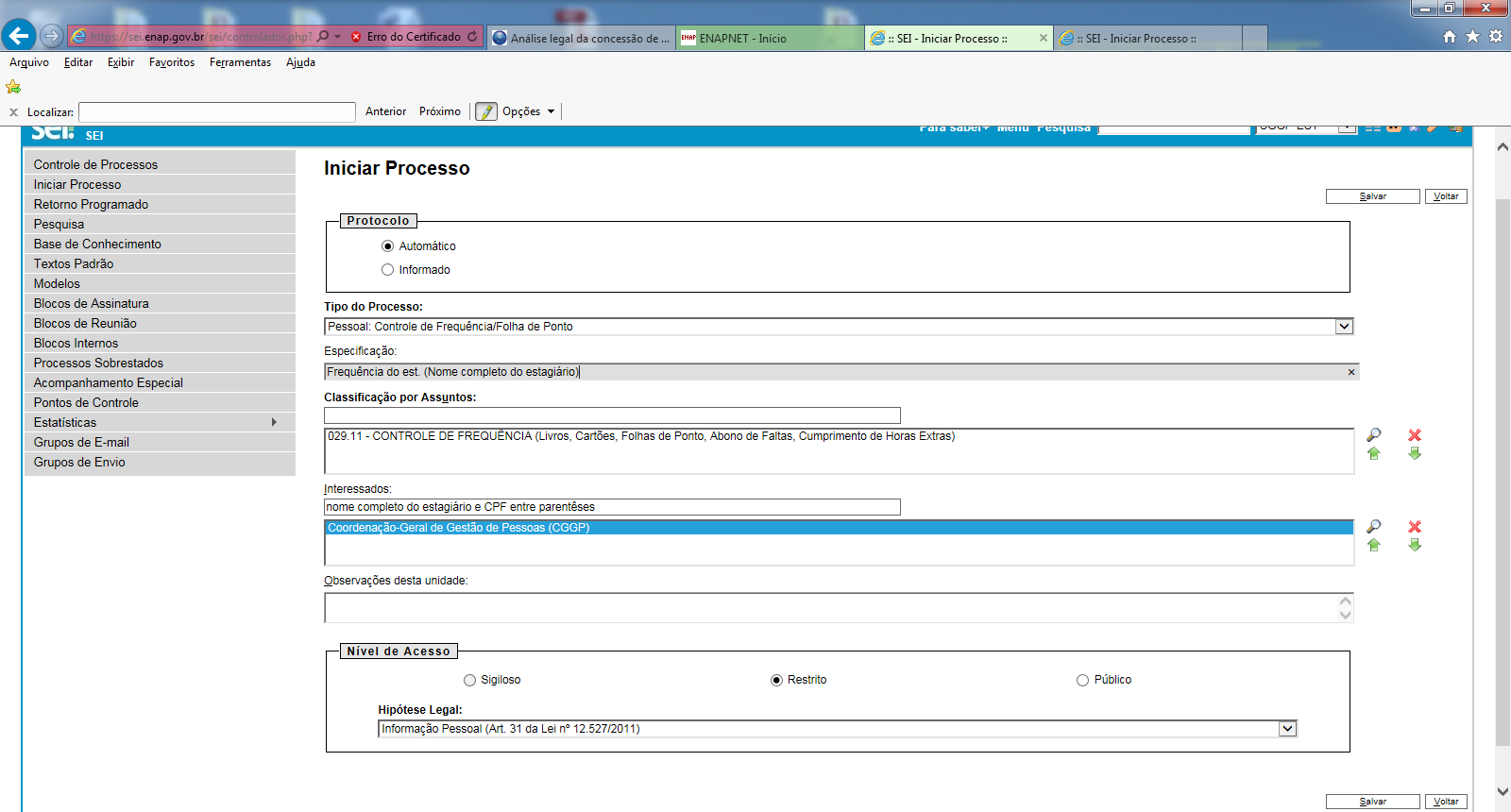Screen dimensions: 1511x812
Task: Choose the Sigiloso access level
Action: pyautogui.click(x=469, y=680)
